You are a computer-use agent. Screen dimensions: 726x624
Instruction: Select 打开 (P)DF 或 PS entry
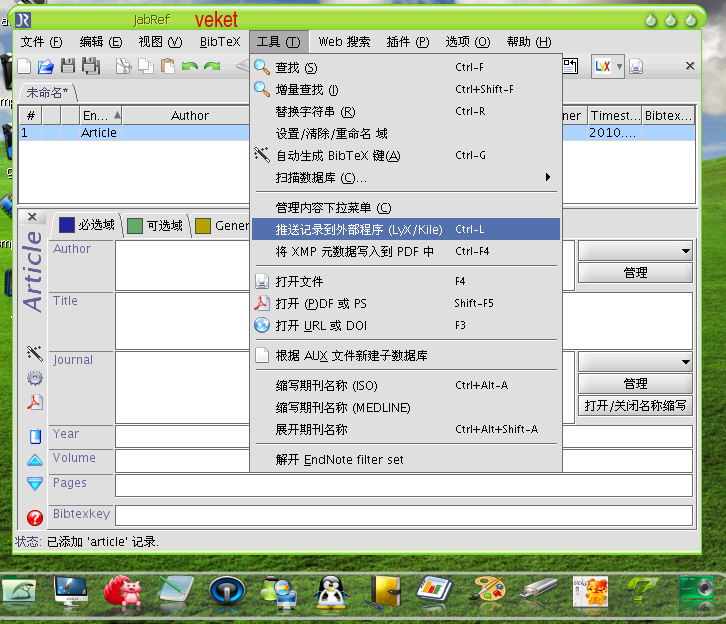[406, 304]
